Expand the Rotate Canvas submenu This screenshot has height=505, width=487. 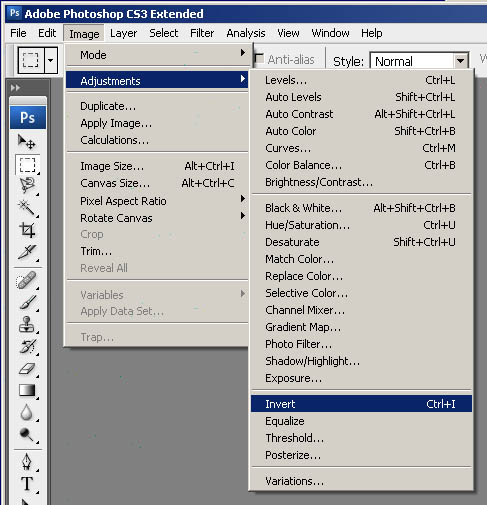(157, 218)
